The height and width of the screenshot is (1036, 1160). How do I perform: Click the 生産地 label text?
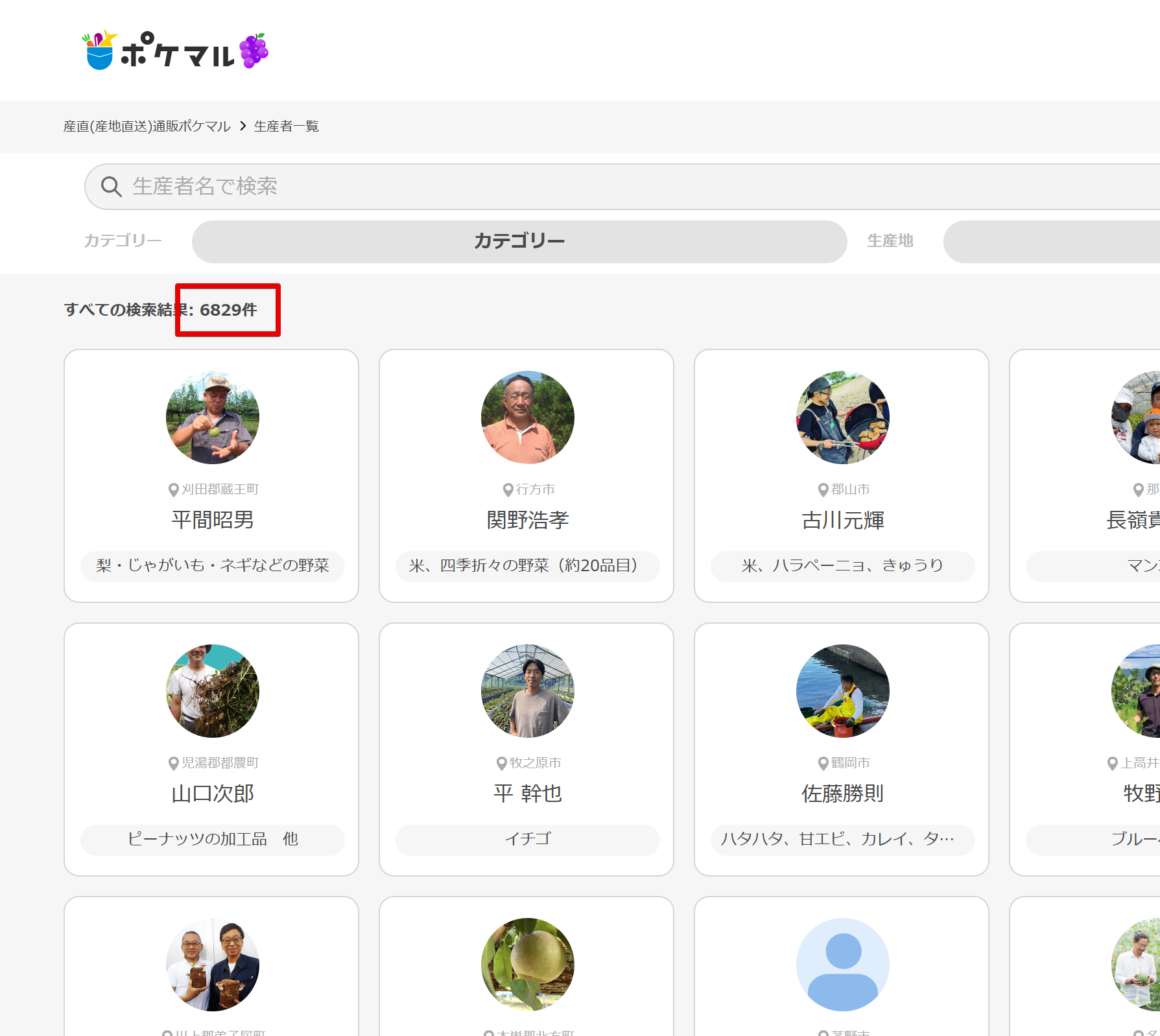click(890, 241)
